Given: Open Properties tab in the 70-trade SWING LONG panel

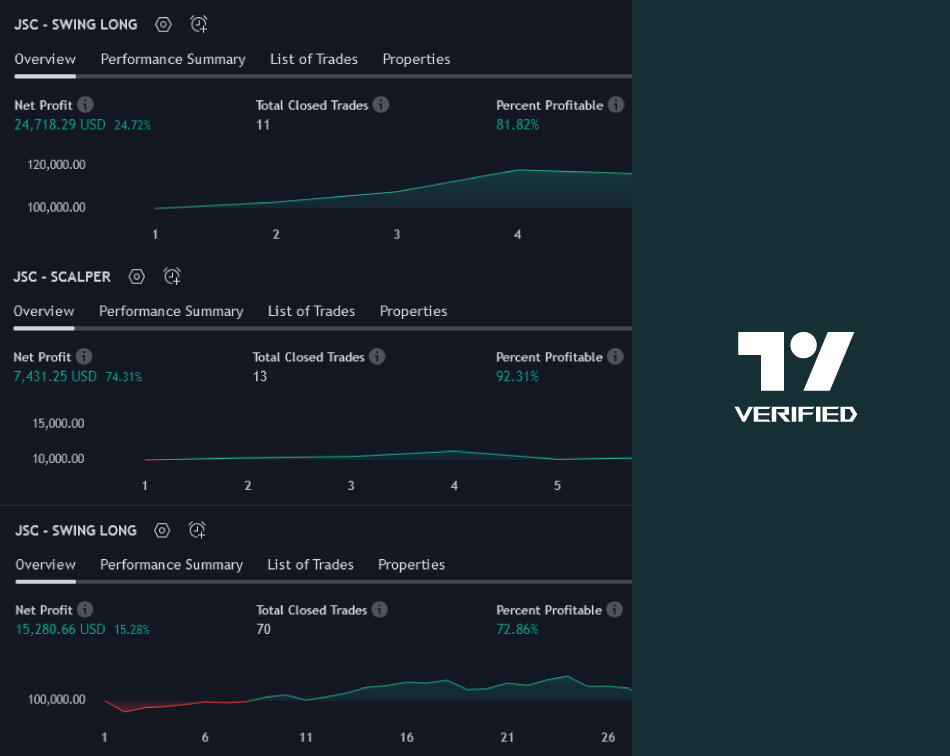Looking at the screenshot, I should coord(411,565).
